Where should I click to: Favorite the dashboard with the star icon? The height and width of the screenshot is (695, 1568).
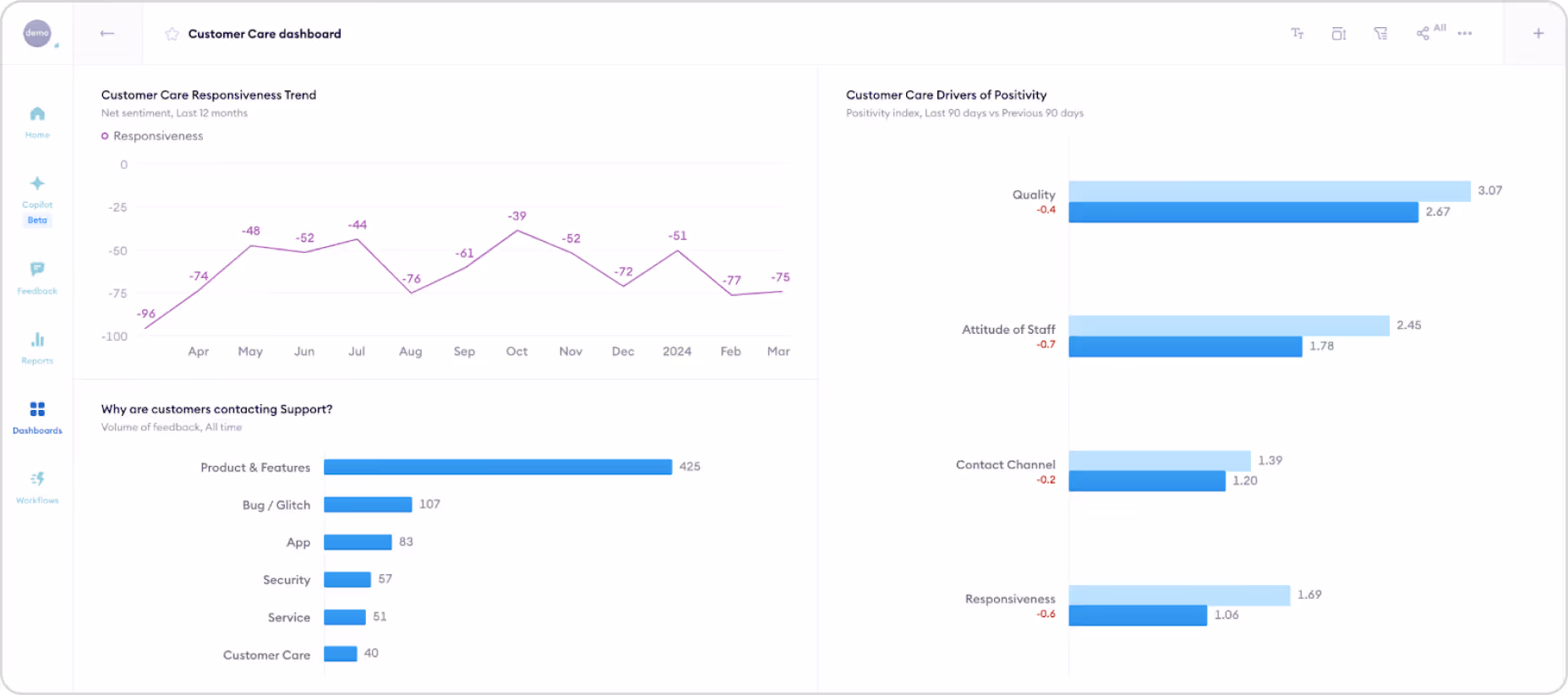[x=172, y=34]
